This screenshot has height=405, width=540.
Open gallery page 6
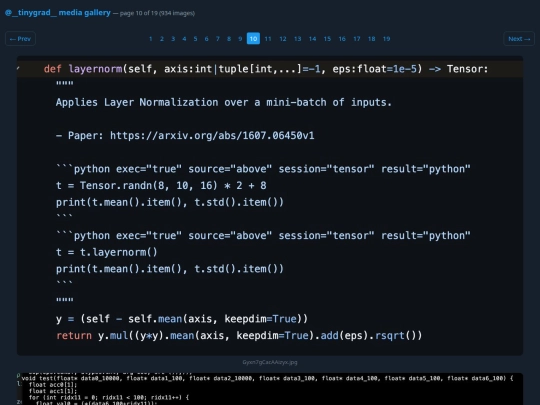coord(206,39)
